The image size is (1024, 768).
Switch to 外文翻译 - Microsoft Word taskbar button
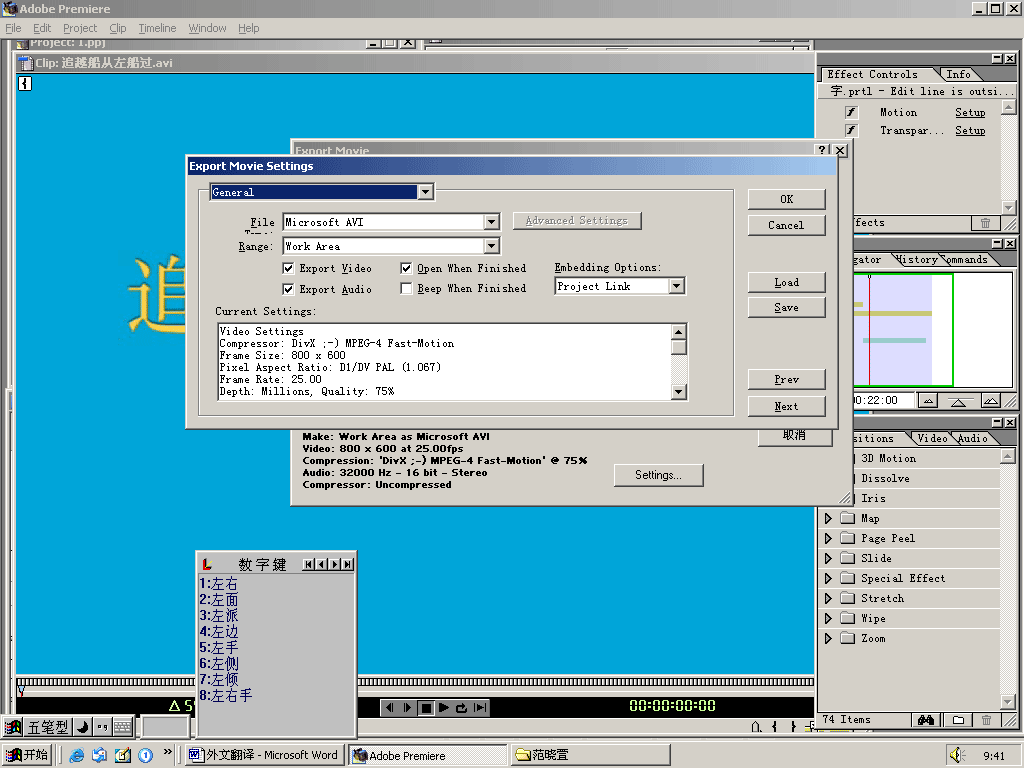pyautogui.click(x=264, y=756)
